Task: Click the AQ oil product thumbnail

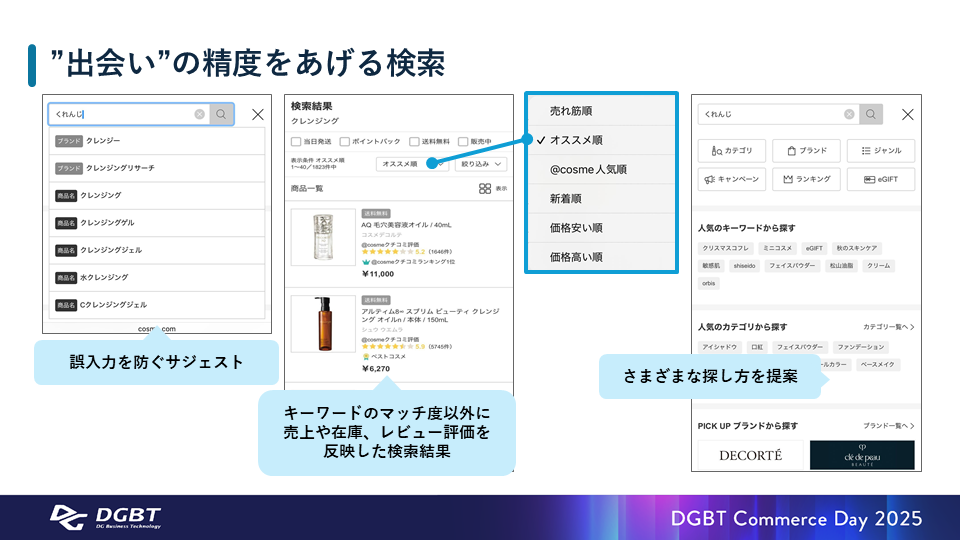Action: click(323, 237)
